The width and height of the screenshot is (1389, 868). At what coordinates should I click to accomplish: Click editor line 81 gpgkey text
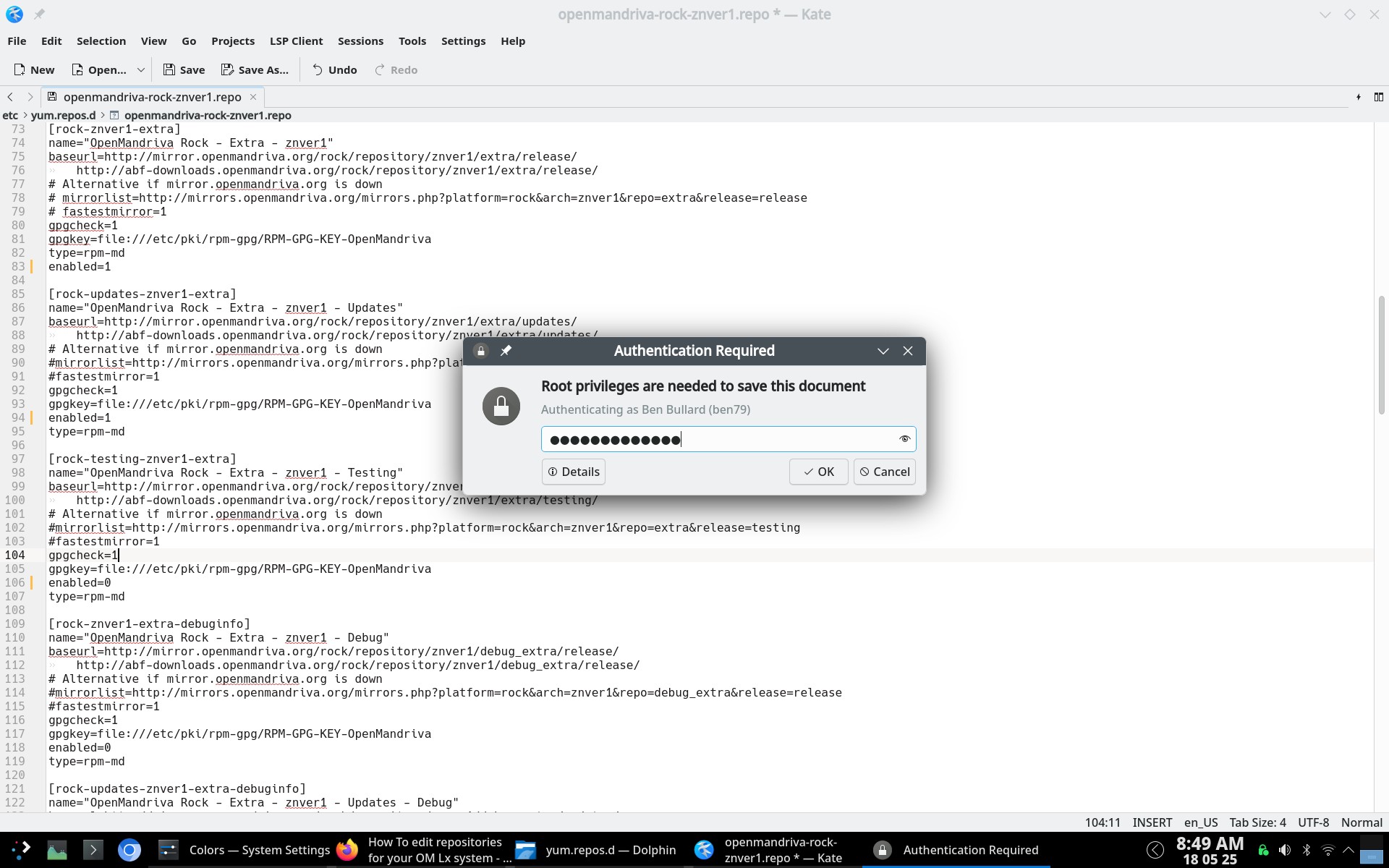pos(239,239)
